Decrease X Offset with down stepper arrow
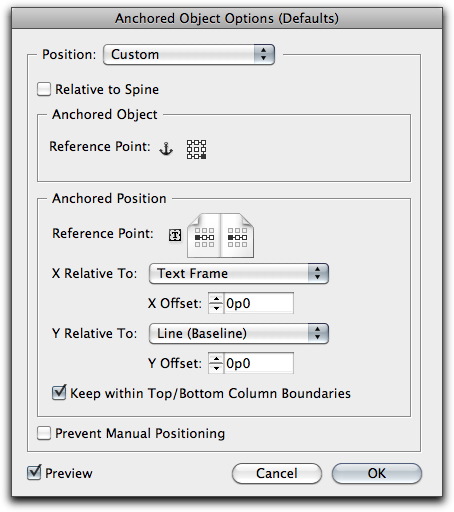The image size is (454, 512). pyautogui.click(x=216, y=308)
